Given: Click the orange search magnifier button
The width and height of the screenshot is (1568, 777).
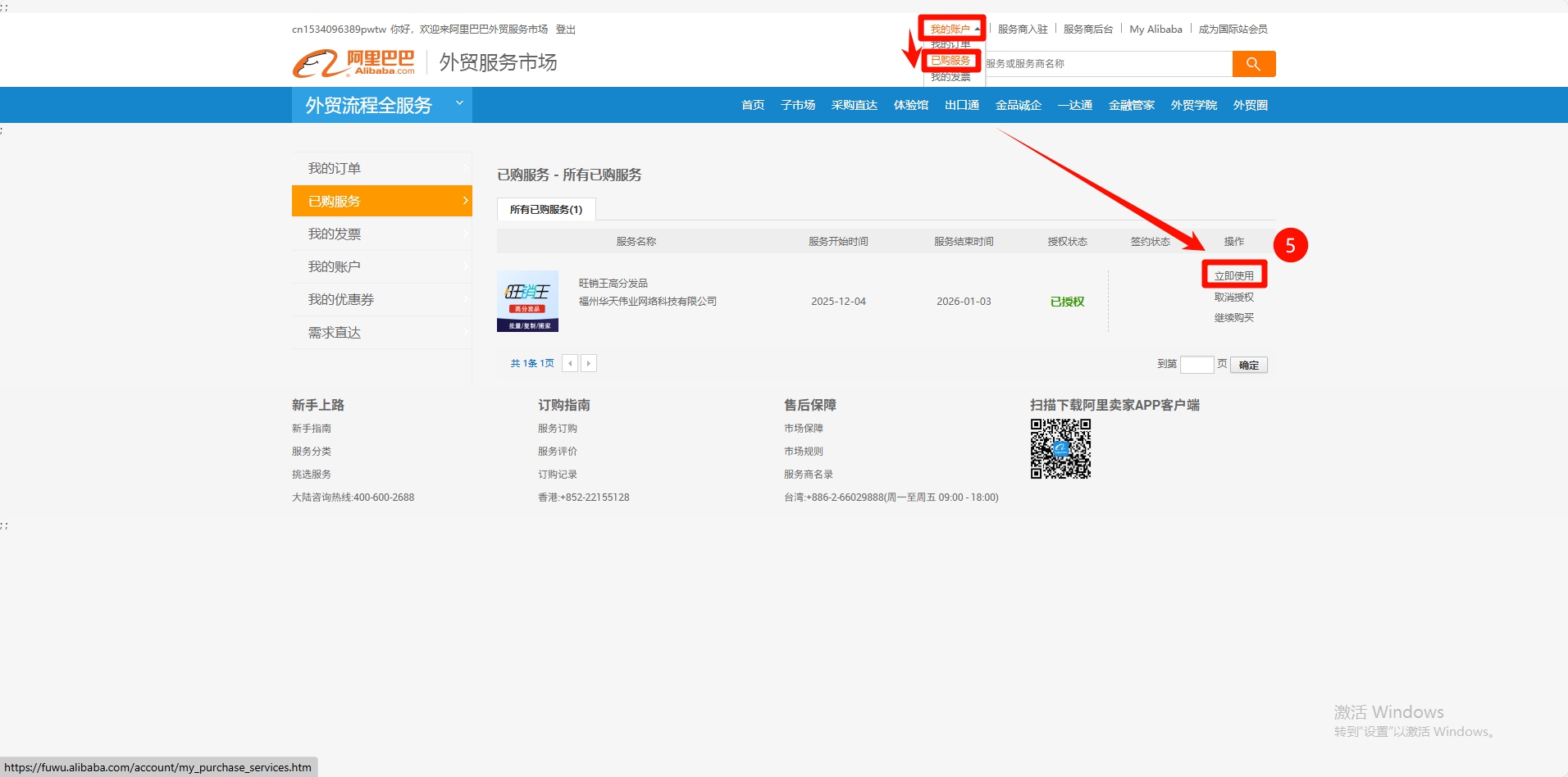Looking at the screenshot, I should point(1253,64).
